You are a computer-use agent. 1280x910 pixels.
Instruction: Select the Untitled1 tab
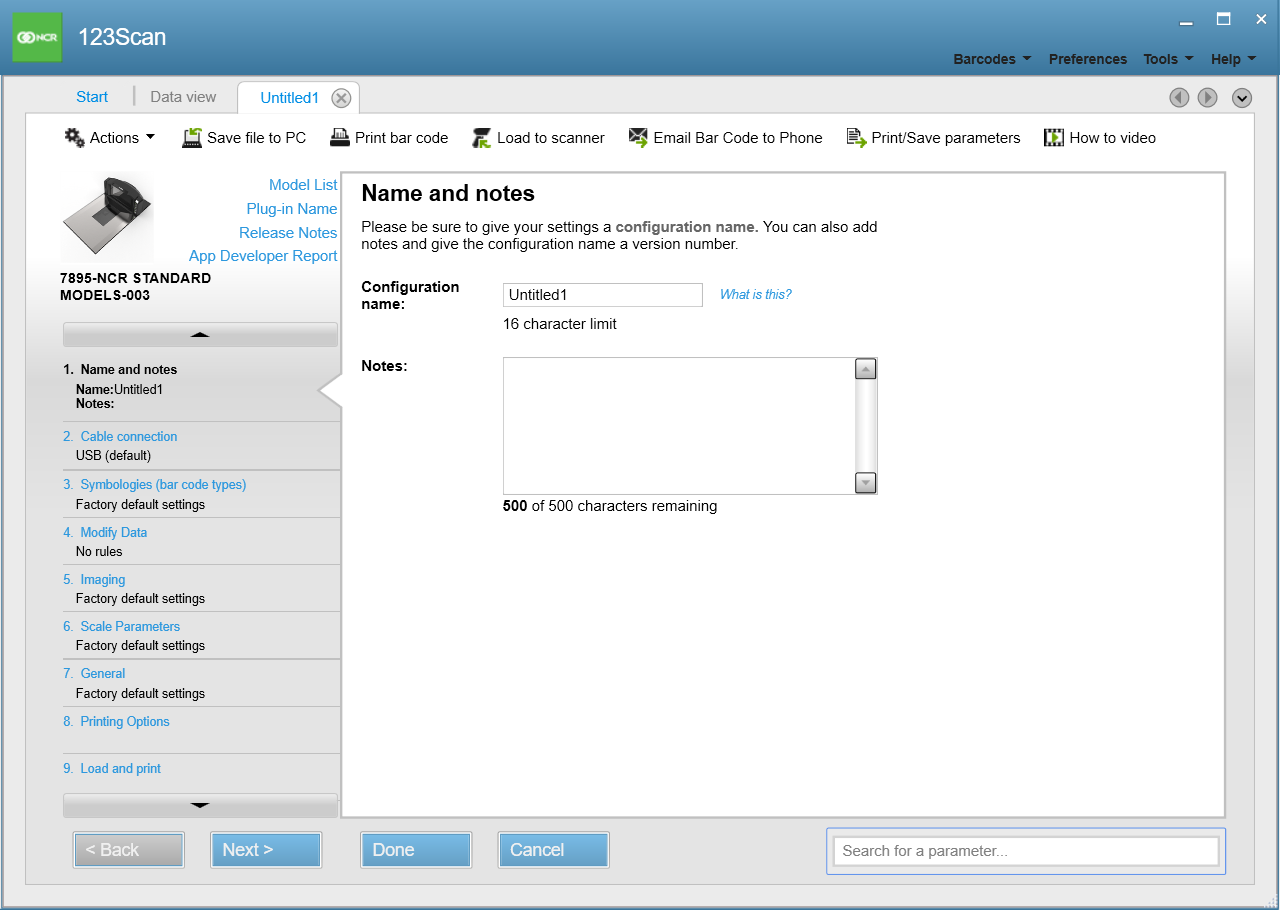pos(289,98)
